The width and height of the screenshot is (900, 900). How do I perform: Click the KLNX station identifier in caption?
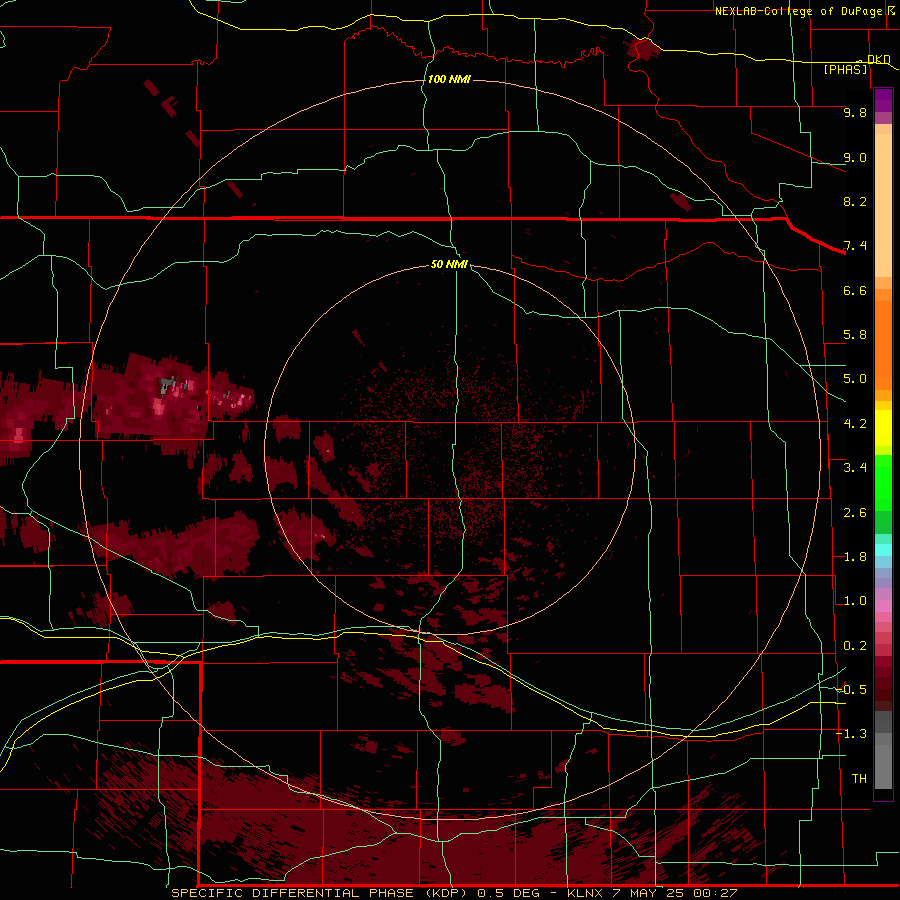[585, 893]
